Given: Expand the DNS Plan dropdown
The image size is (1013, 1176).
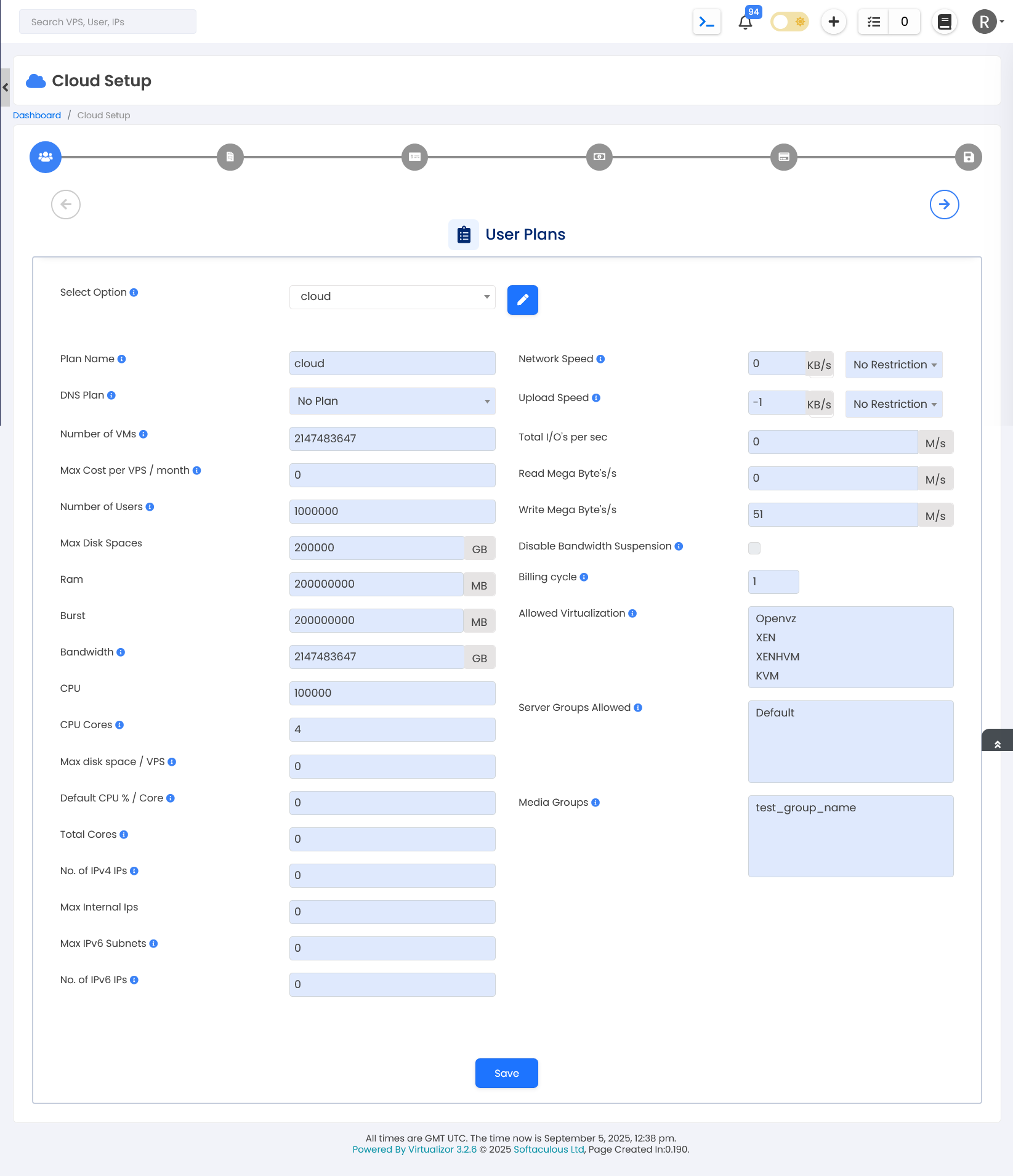Looking at the screenshot, I should 392,401.
